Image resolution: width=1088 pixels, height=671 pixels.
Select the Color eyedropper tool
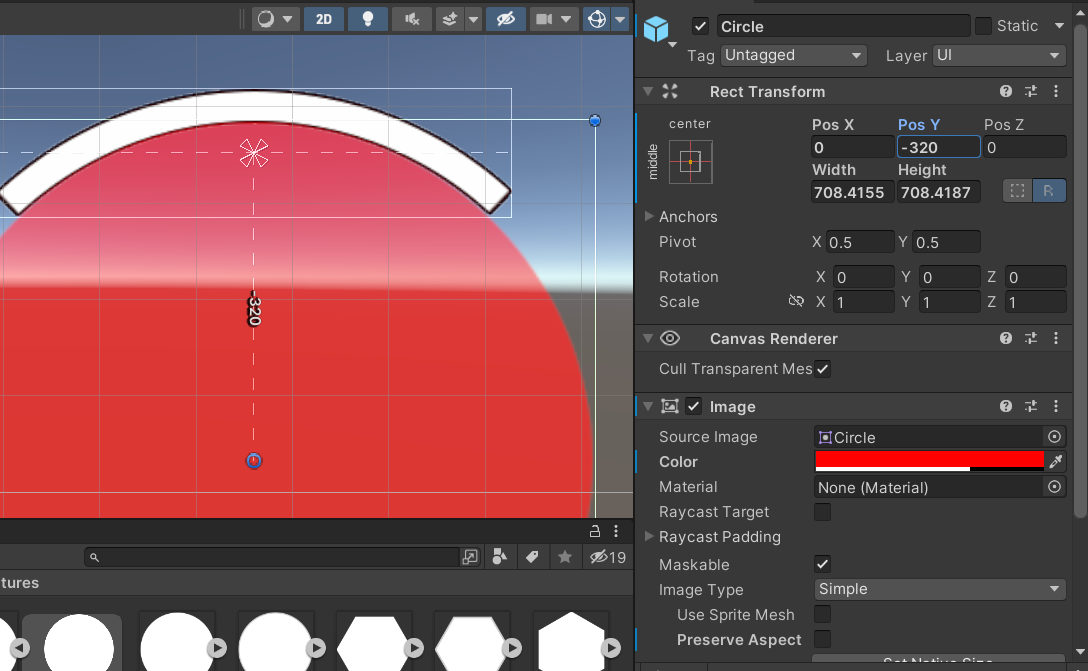(x=1056, y=461)
